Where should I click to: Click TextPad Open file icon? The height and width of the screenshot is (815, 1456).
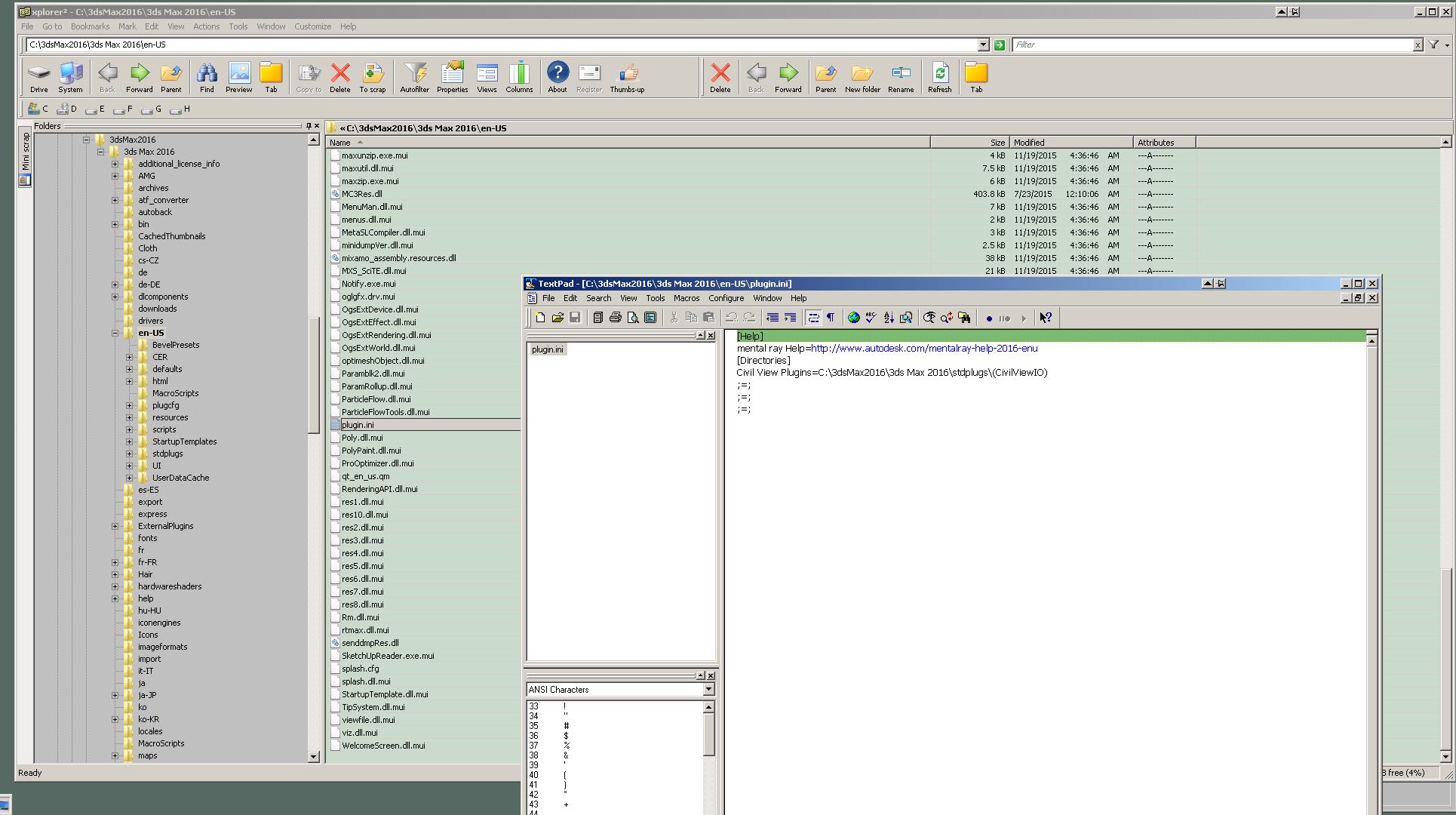pyautogui.click(x=558, y=318)
